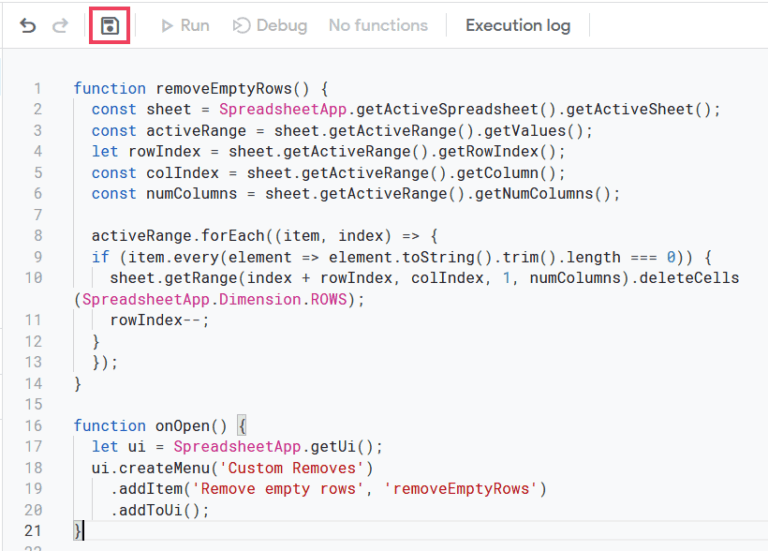This screenshot has height=551, width=768.
Task: Click the activeRange.forEach line
Action: (x=264, y=236)
